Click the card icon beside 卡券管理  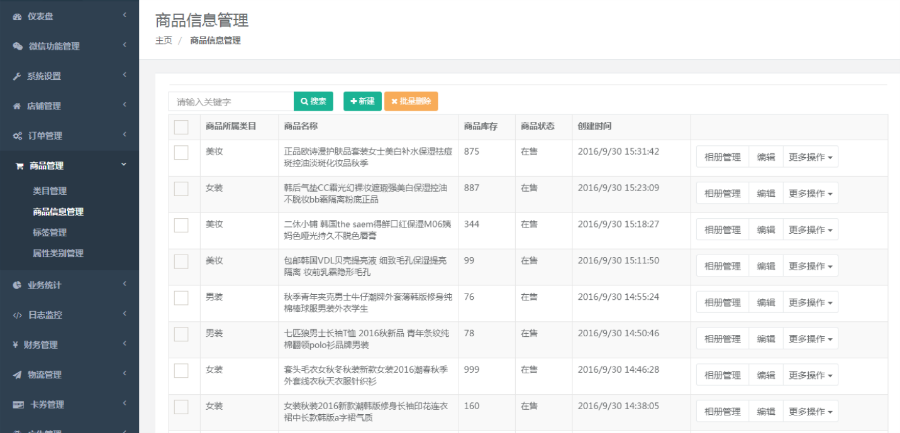18,405
